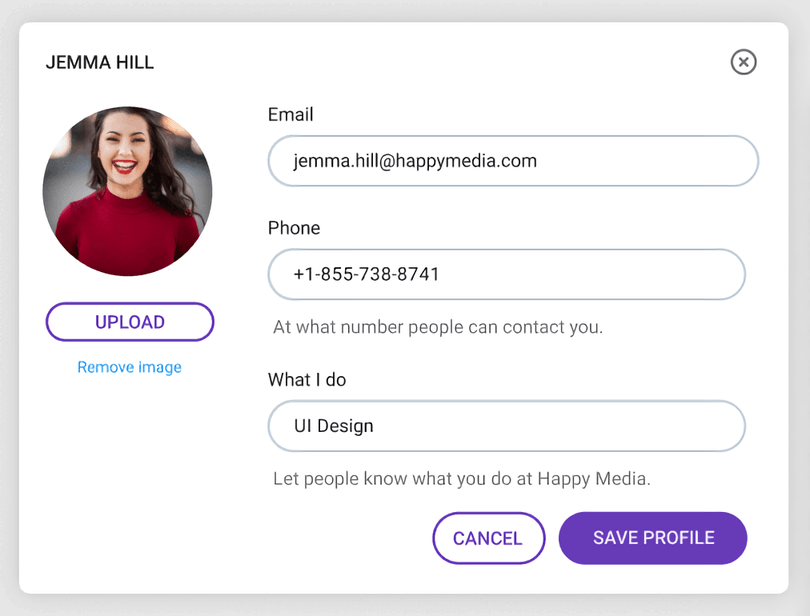Screen dimensions: 810x616
Task: Click the red sweater in the photo
Action: point(127,233)
